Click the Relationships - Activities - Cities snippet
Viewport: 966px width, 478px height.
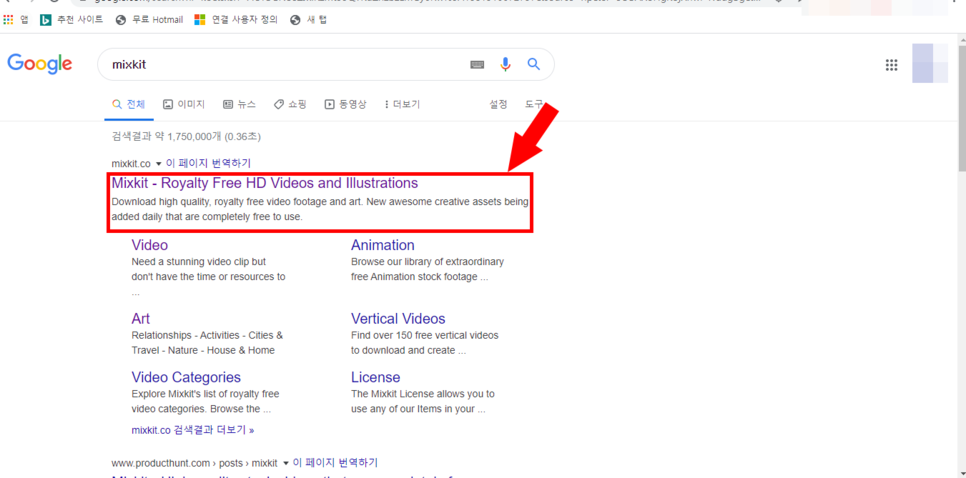pos(208,343)
